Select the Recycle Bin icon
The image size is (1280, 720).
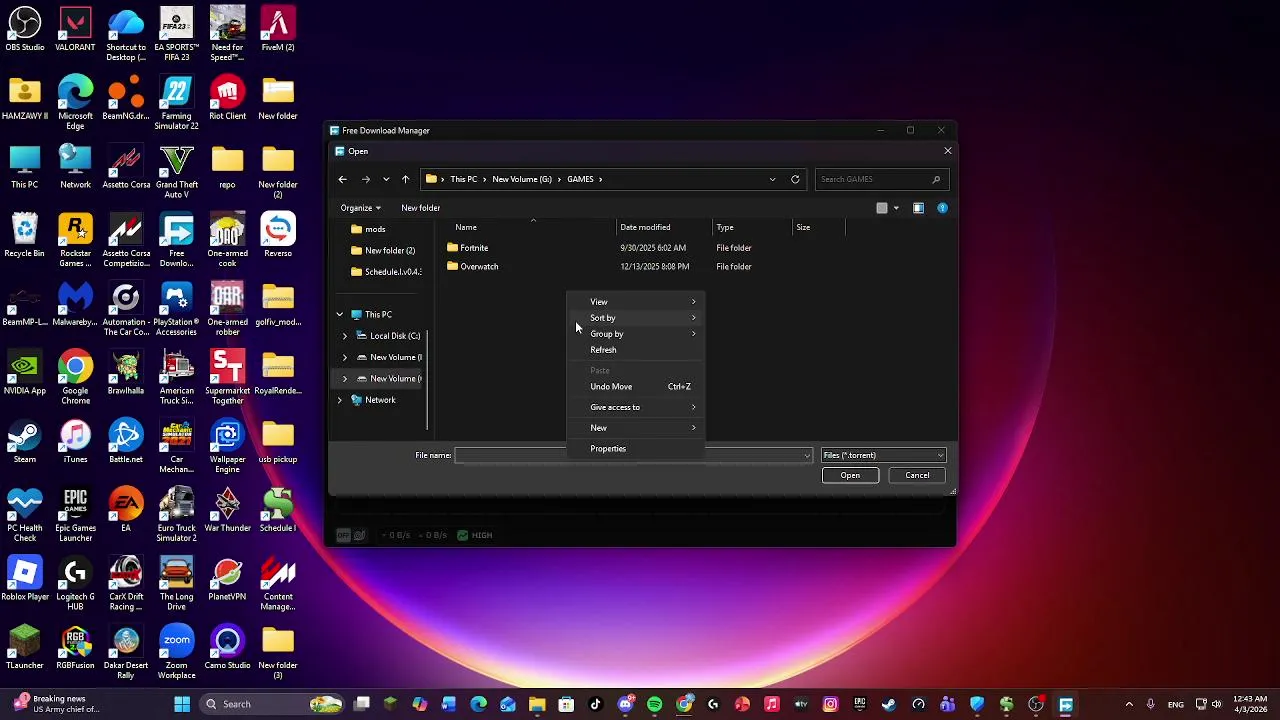[25, 236]
